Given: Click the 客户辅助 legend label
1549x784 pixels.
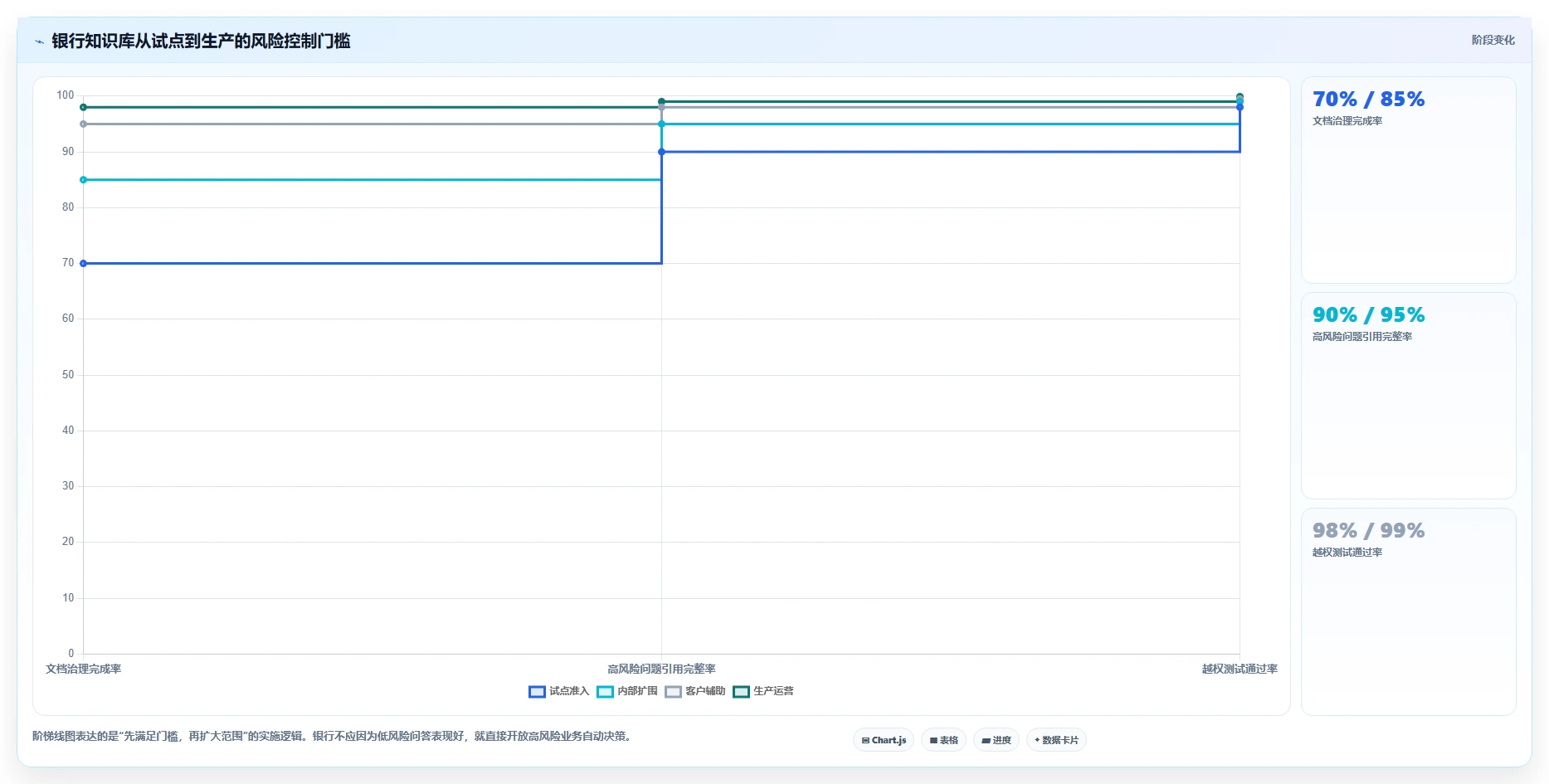Looking at the screenshot, I should tap(705, 691).
